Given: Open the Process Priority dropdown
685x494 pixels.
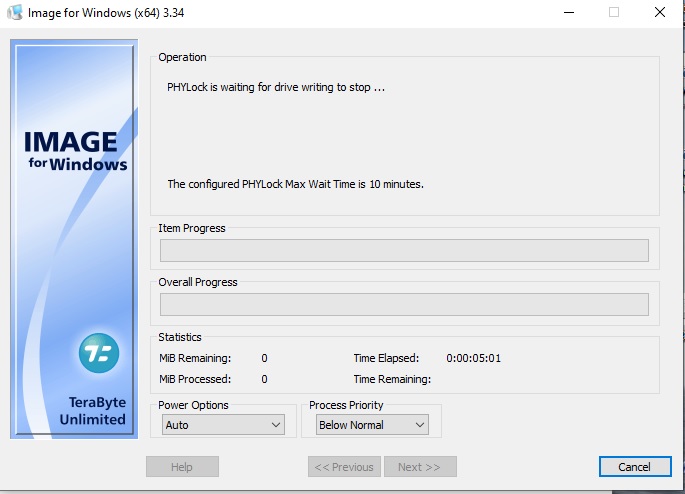Looking at the screenshot, I should point(372,425).
